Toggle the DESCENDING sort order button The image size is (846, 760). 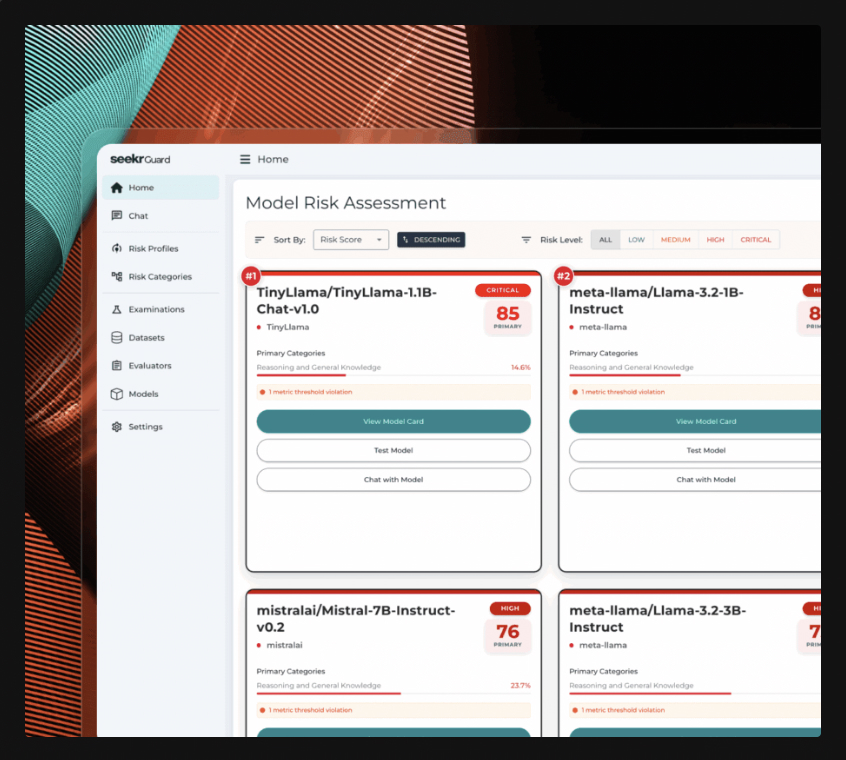coord(431,240)
